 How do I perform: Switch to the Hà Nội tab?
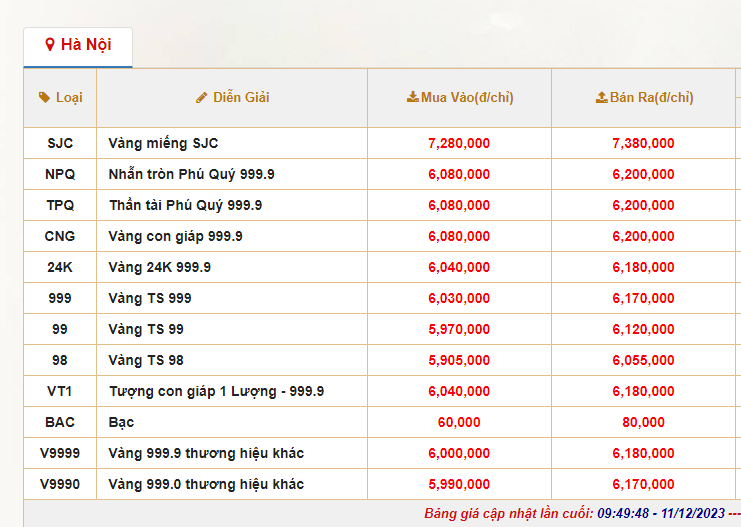(x=78, y=45)
